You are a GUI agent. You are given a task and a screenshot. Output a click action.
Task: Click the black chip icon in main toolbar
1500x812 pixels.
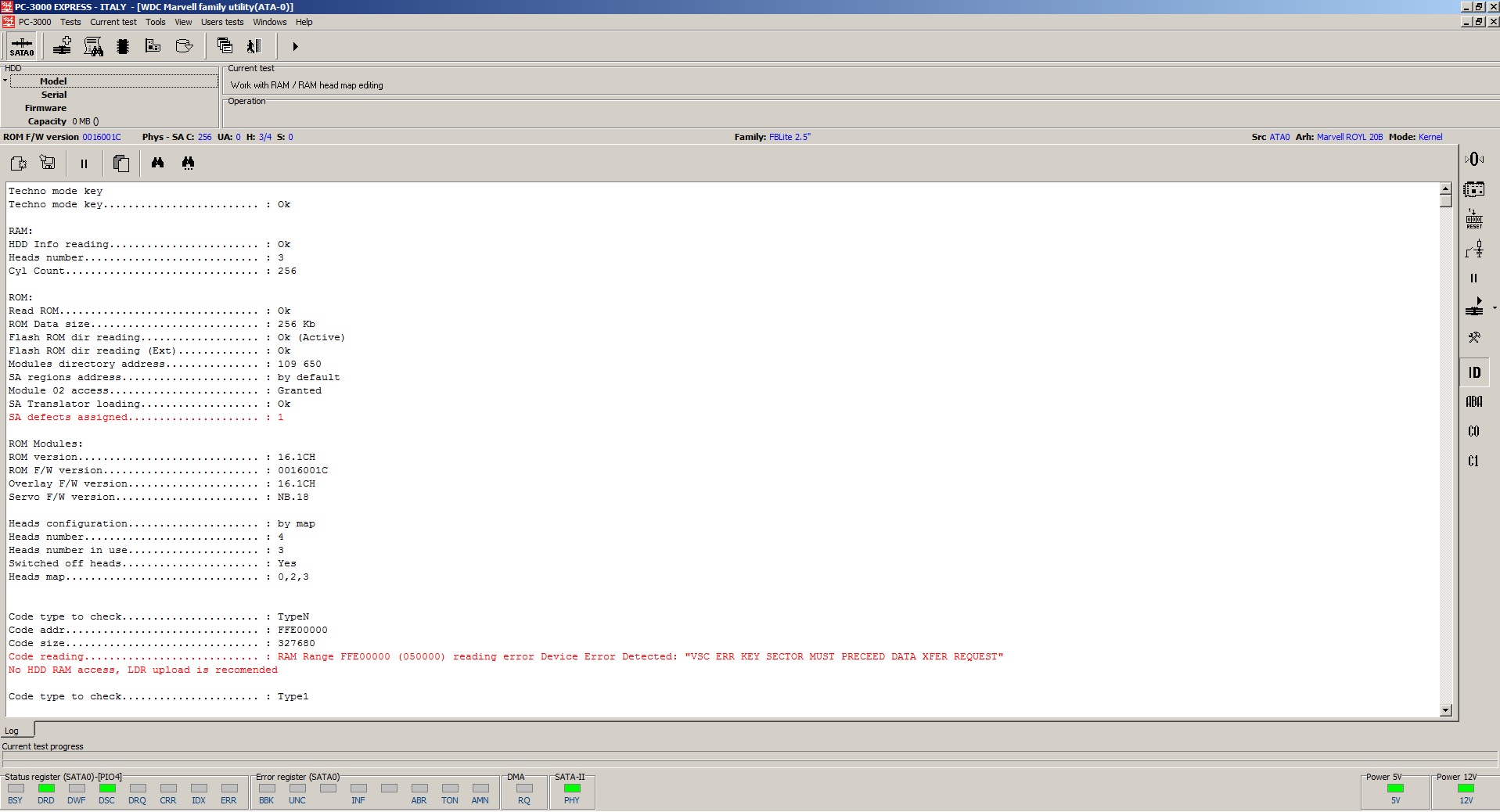pyautogui.click(x=123, y=46)
